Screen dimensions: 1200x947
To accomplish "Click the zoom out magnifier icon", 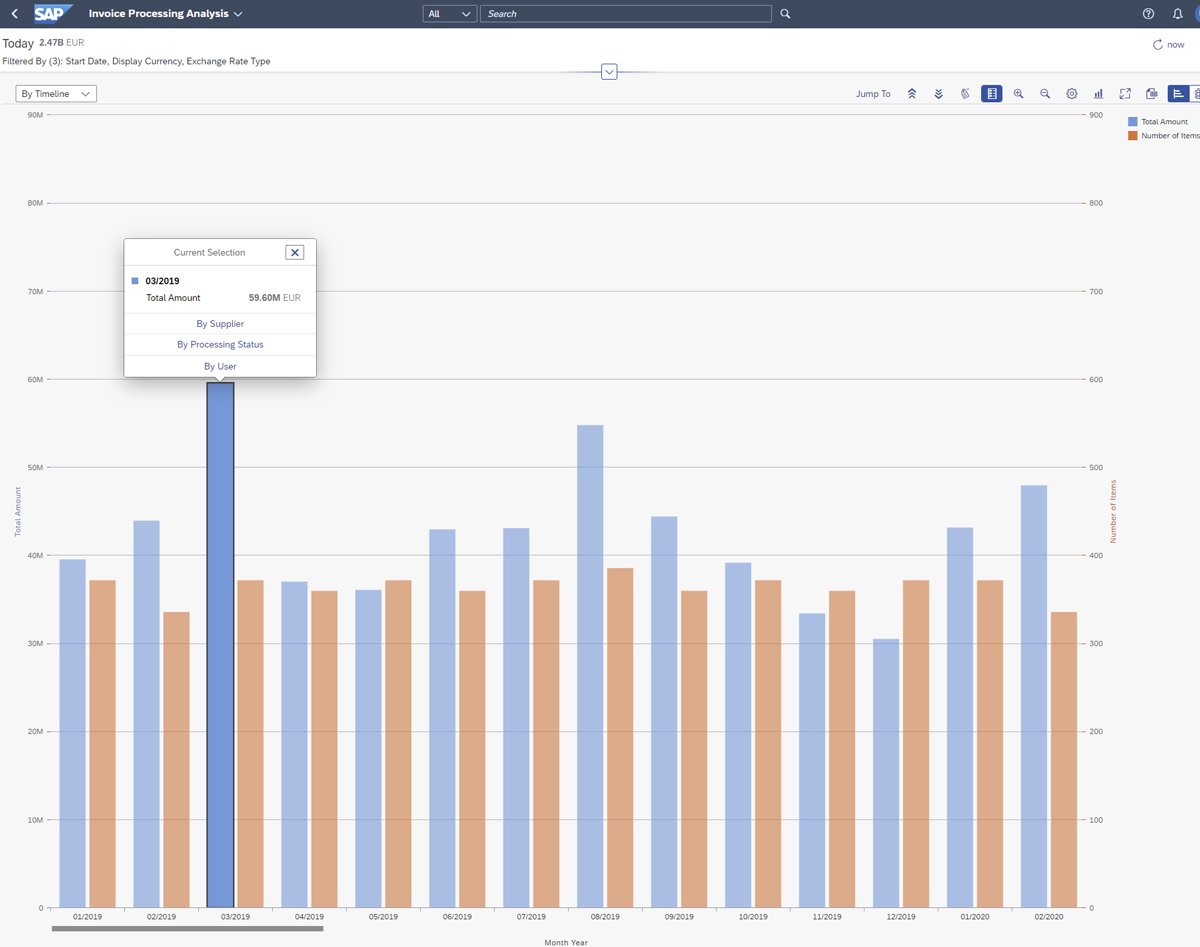I will coord(1045,94).
